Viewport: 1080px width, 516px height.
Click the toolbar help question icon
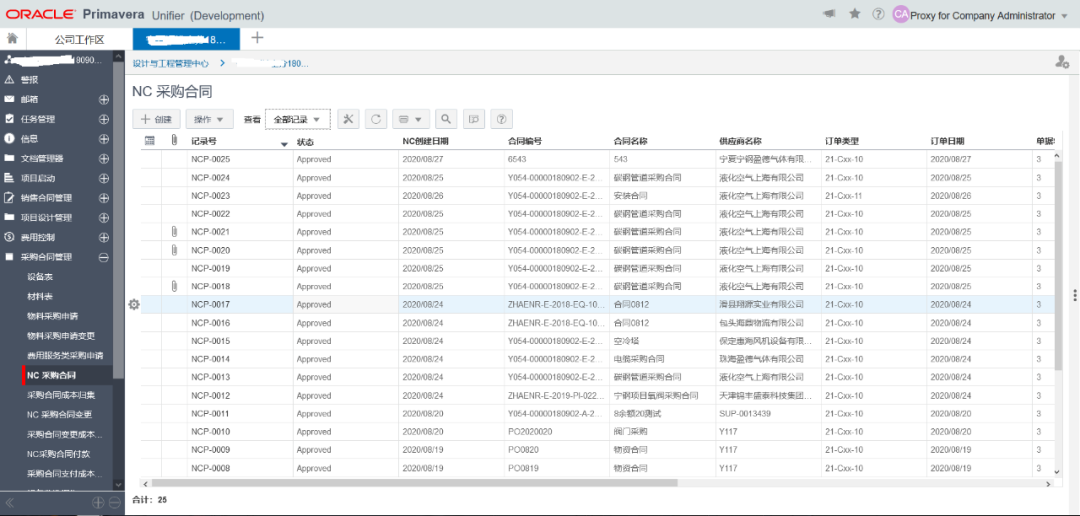click(x=501, y=119)
